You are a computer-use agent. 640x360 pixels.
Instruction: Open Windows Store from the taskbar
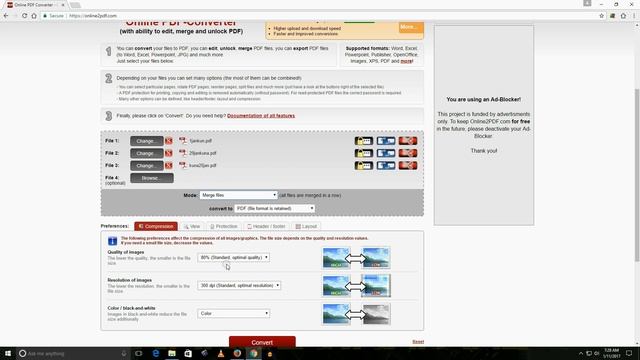(x=188, y=353)
